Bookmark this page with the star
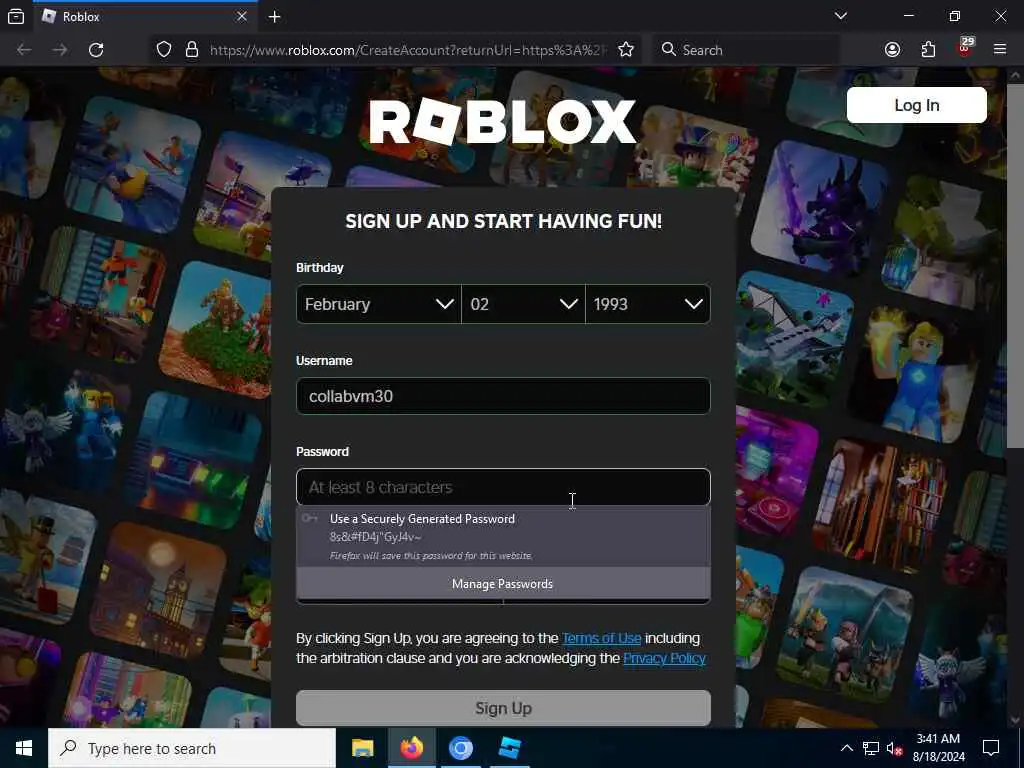The width and height of the screenshot is (1024, 768). point(626,50)
